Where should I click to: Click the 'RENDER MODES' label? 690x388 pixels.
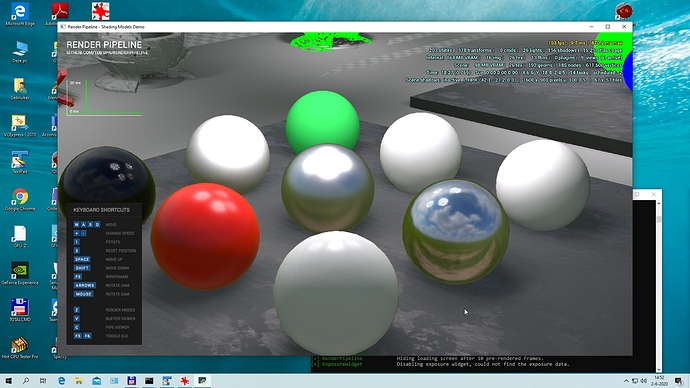point(120,310)
